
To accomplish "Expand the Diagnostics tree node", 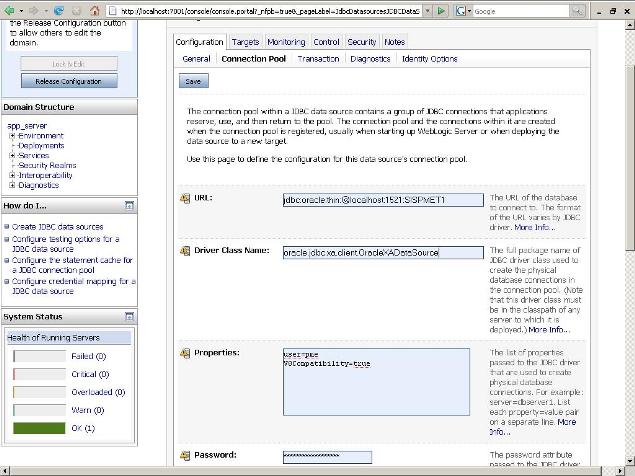I will (12, 185).
